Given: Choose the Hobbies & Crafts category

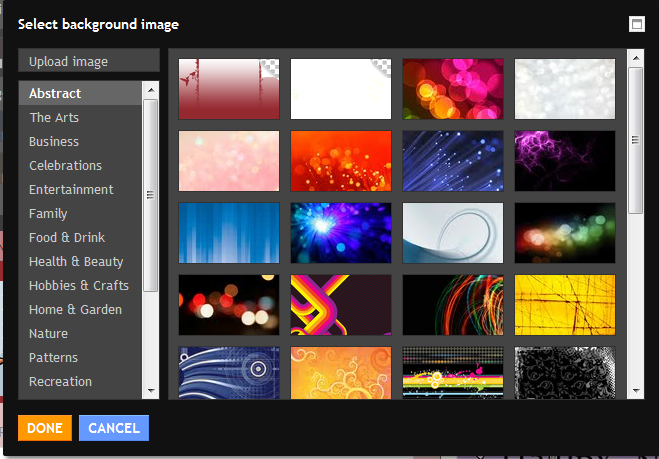Looking at the screenshot, I should (80, 285).
